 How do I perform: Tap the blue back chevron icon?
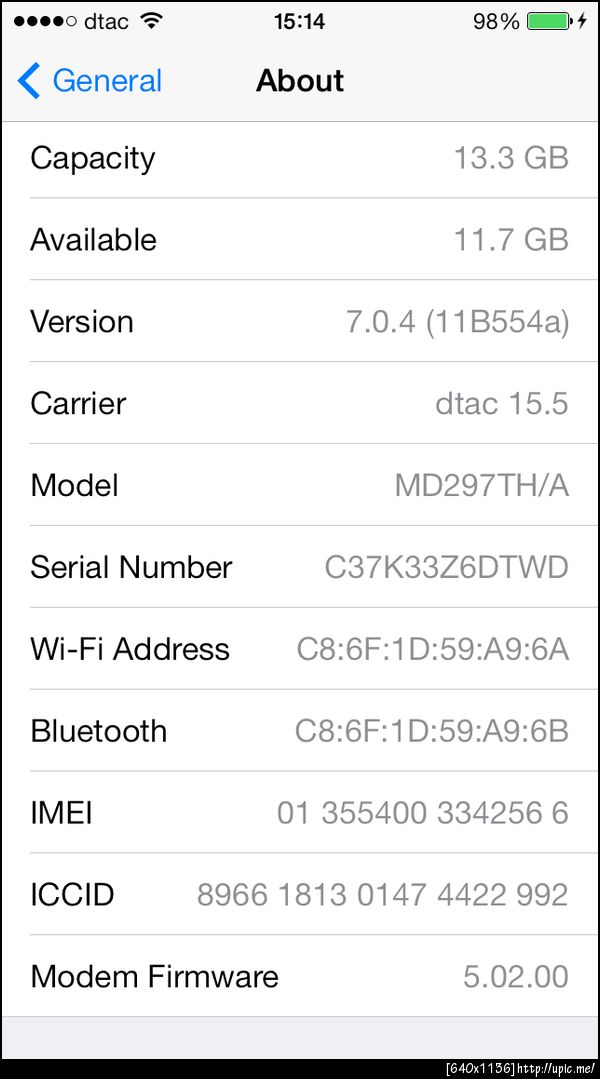(x=29, y=81)
